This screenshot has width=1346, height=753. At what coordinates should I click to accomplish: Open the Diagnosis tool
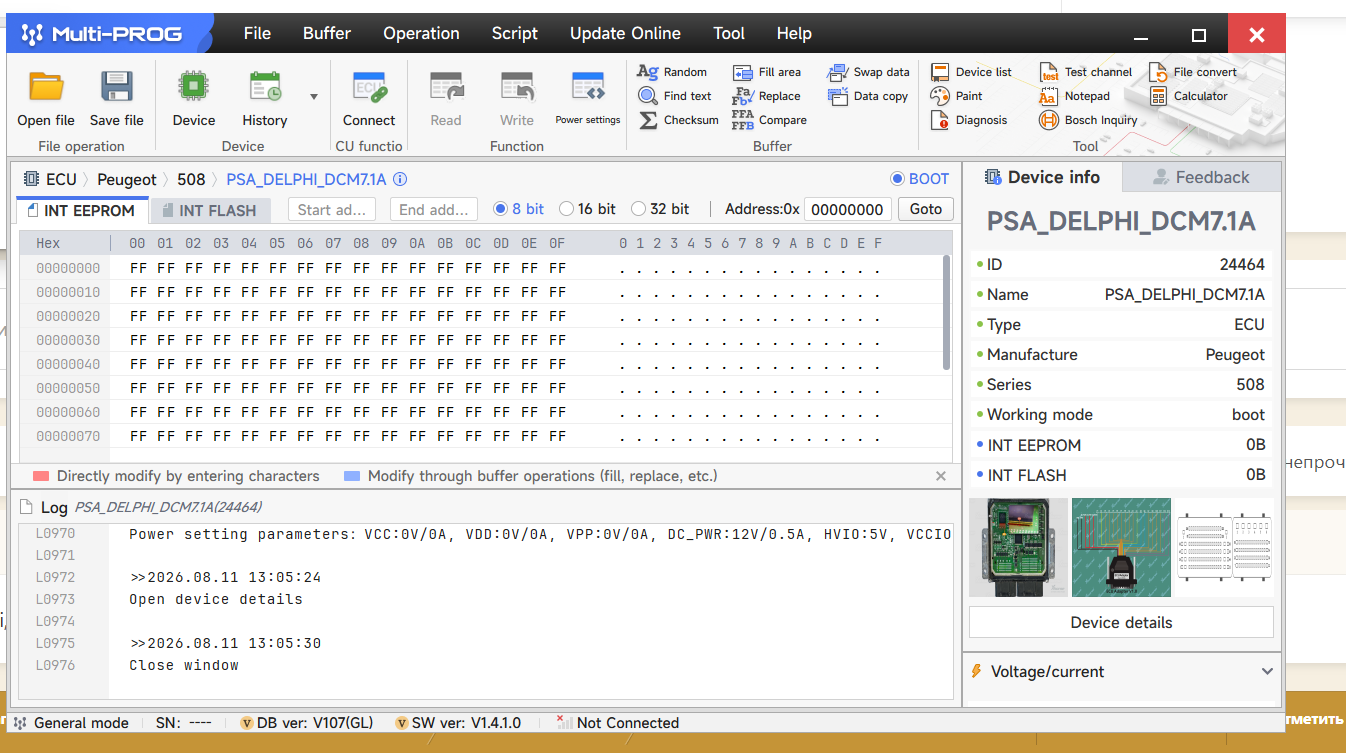[969, 120]
